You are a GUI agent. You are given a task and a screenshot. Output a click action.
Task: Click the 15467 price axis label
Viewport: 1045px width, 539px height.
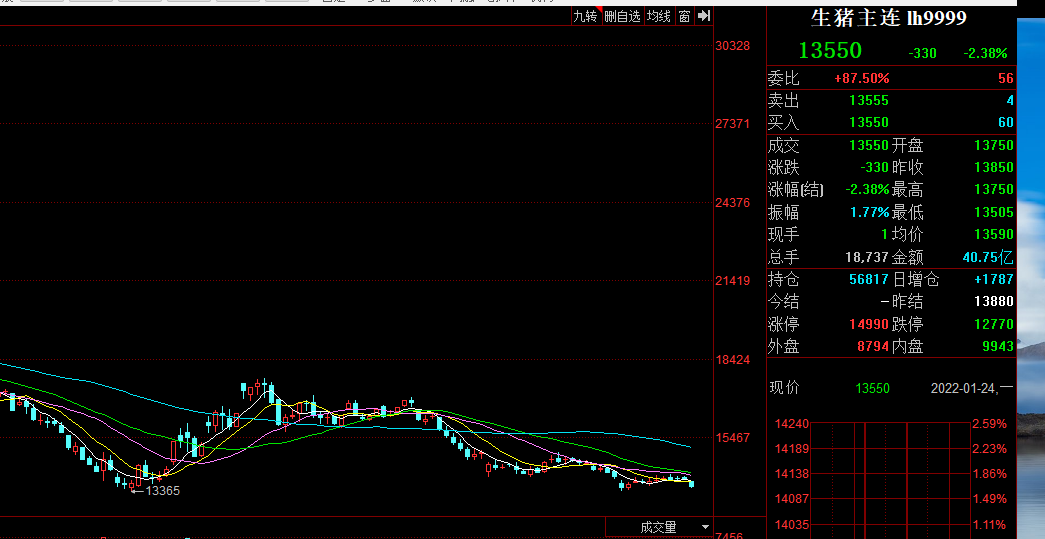pyautogui.click(x=732, y=438)
